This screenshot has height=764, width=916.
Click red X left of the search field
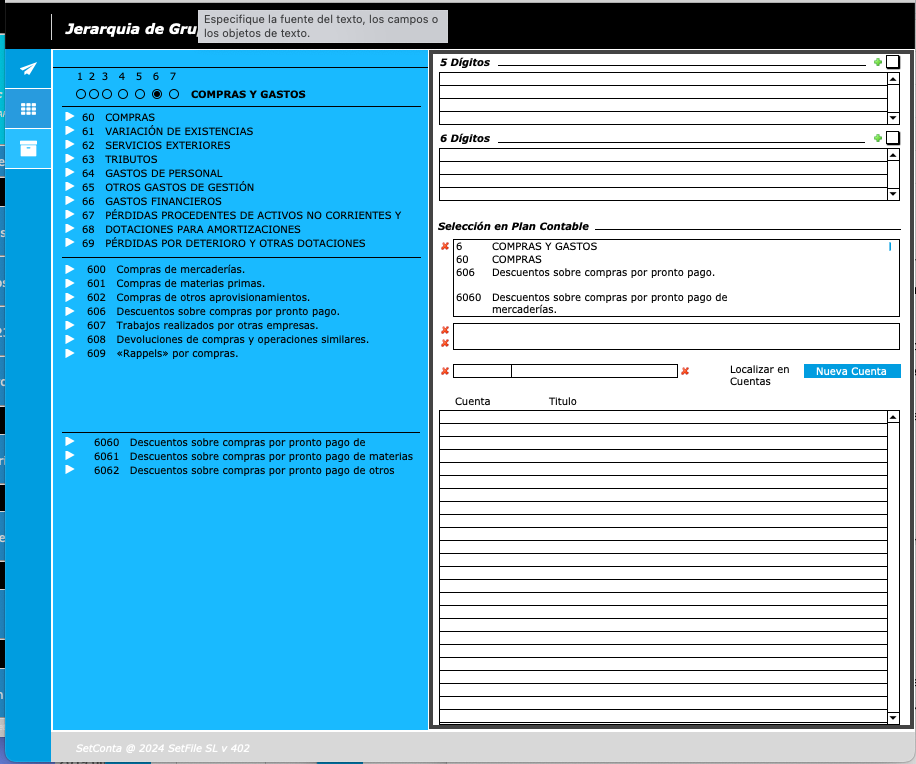click(445, 371)
